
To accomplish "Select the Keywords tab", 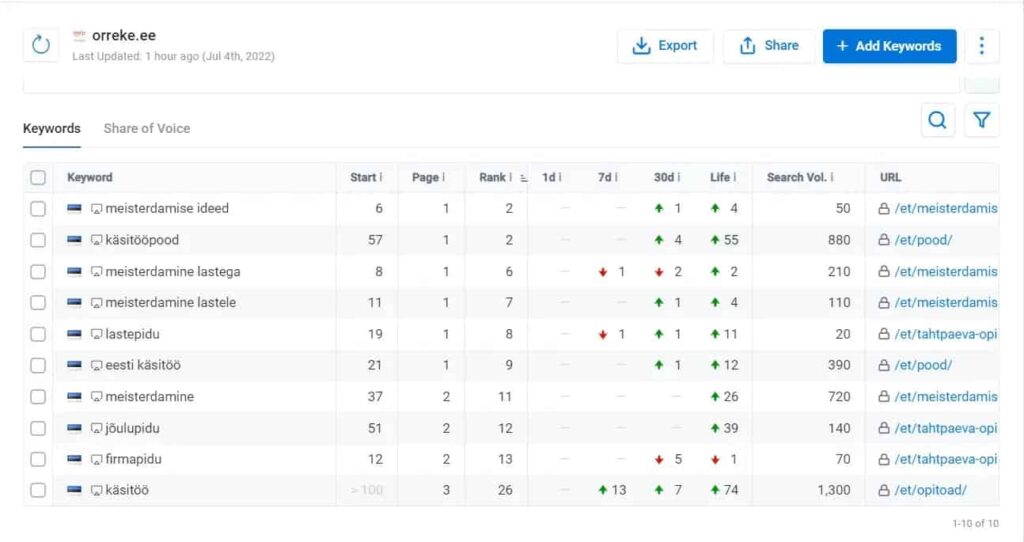I will coord(52,129).
